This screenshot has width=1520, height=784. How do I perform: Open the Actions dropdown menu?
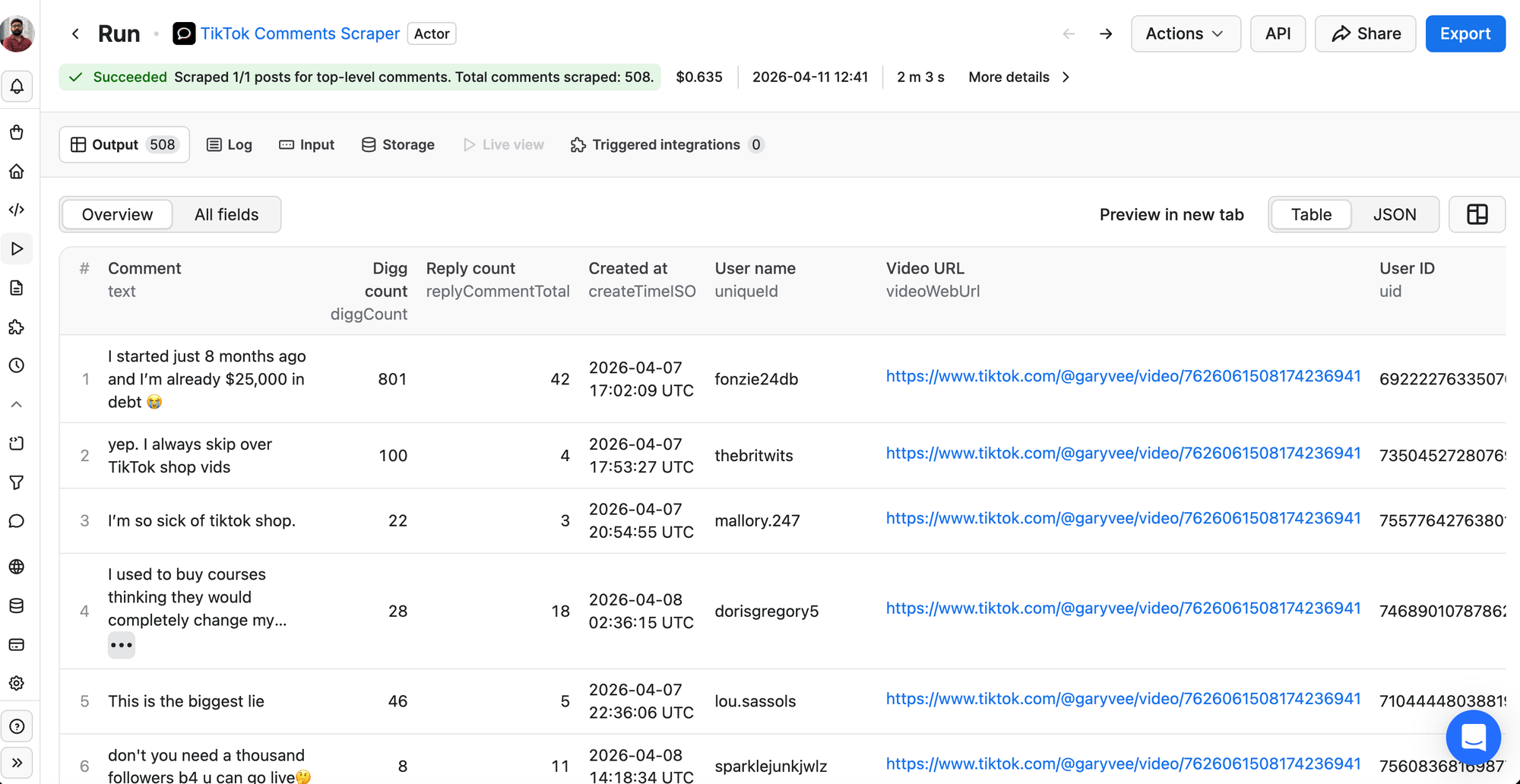(x=1186, y=33)
